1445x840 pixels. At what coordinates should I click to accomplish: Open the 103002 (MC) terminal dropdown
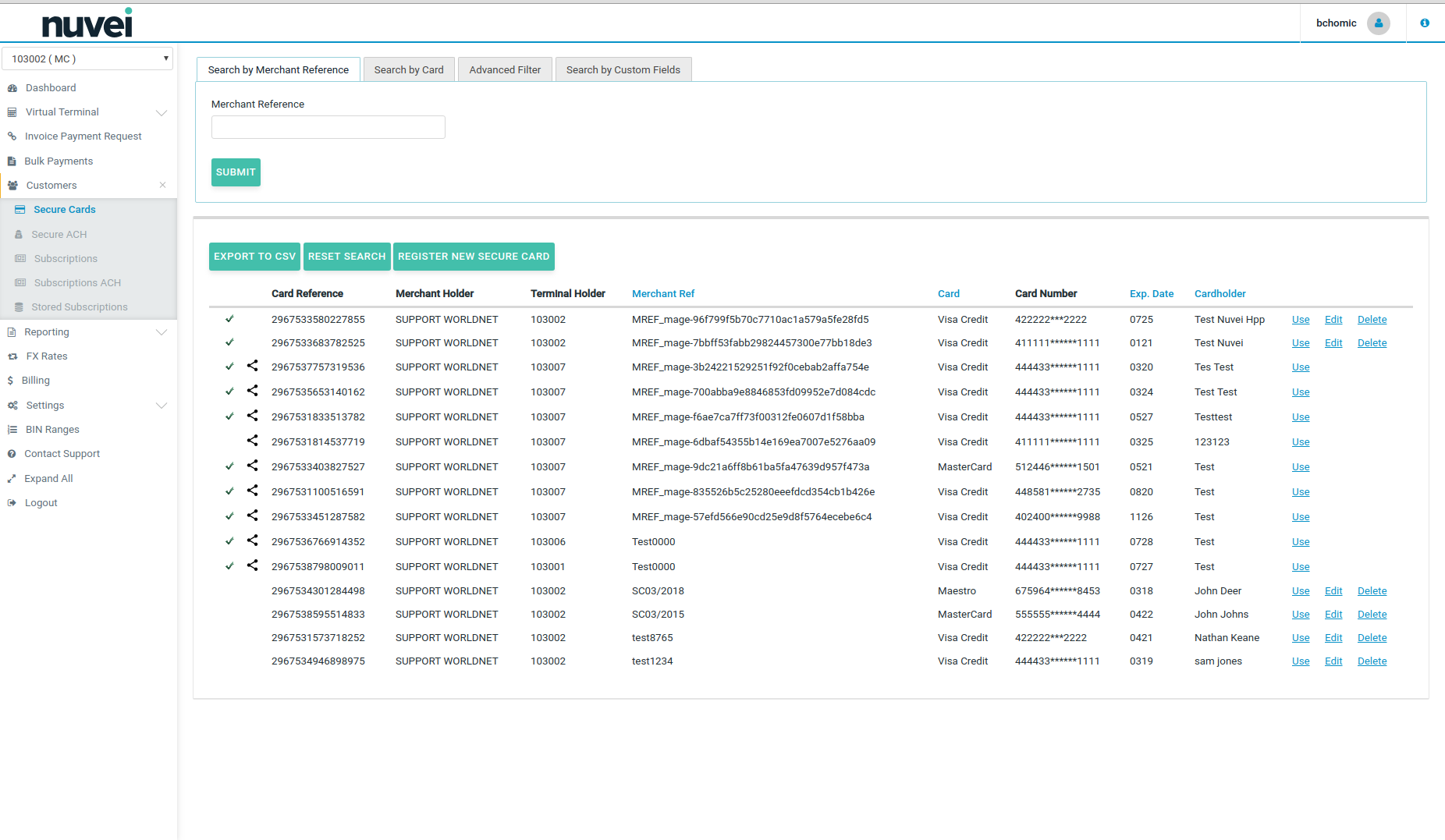tap(87, 59)
